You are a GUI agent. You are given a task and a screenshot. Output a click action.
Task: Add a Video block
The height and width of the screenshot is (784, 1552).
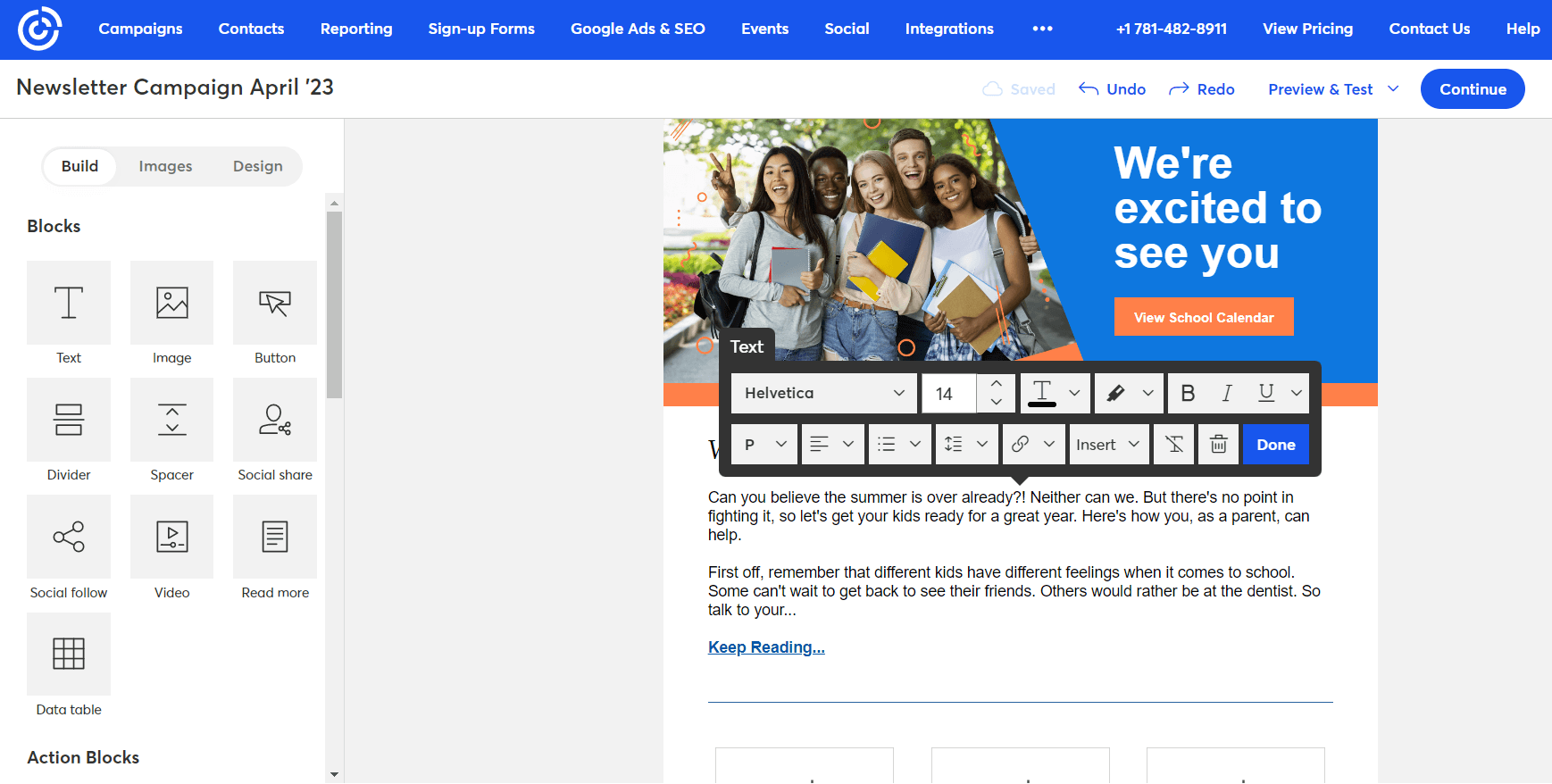point(171,537)
